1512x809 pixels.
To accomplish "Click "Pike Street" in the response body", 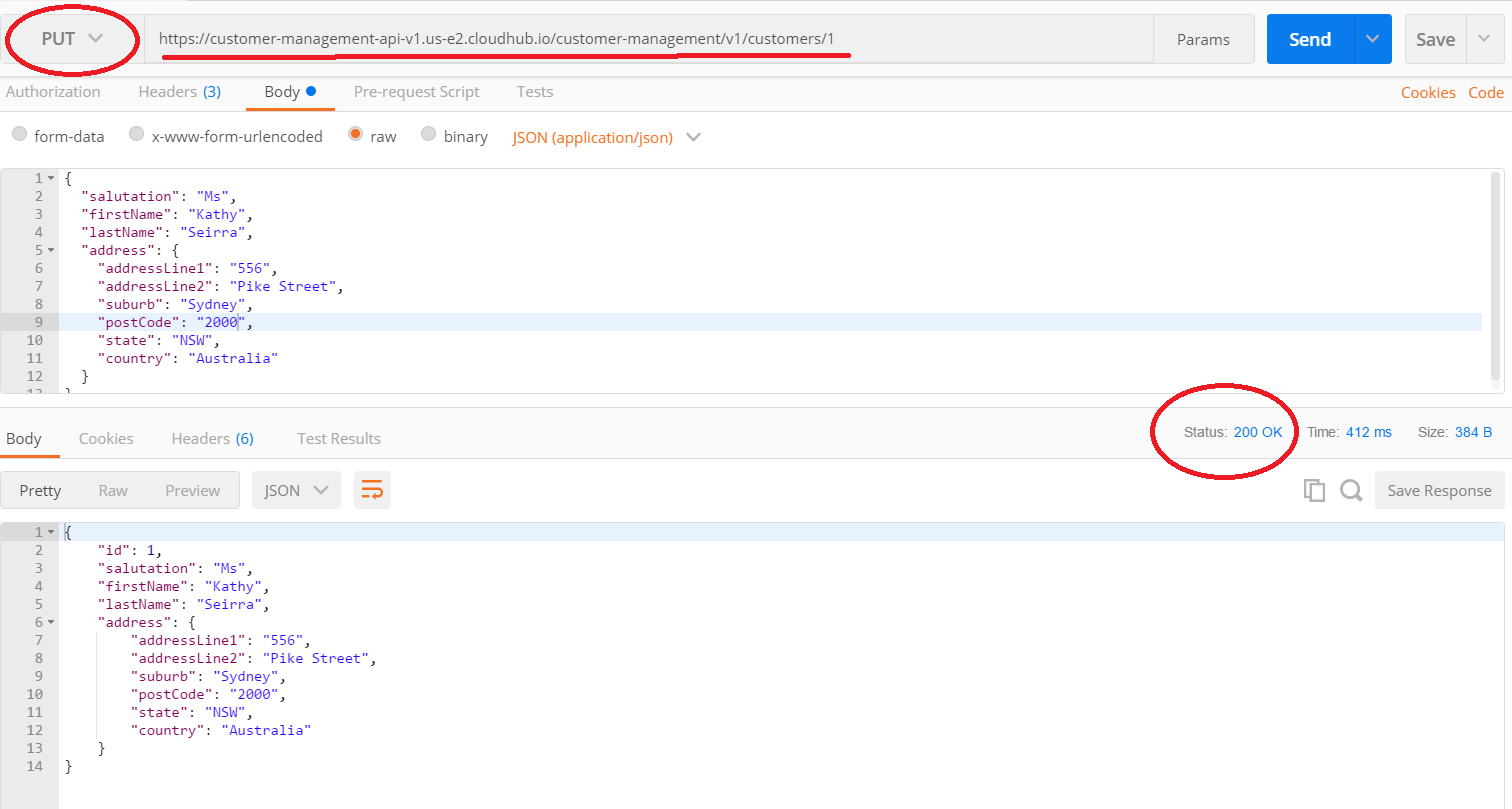I will [317, 658].
